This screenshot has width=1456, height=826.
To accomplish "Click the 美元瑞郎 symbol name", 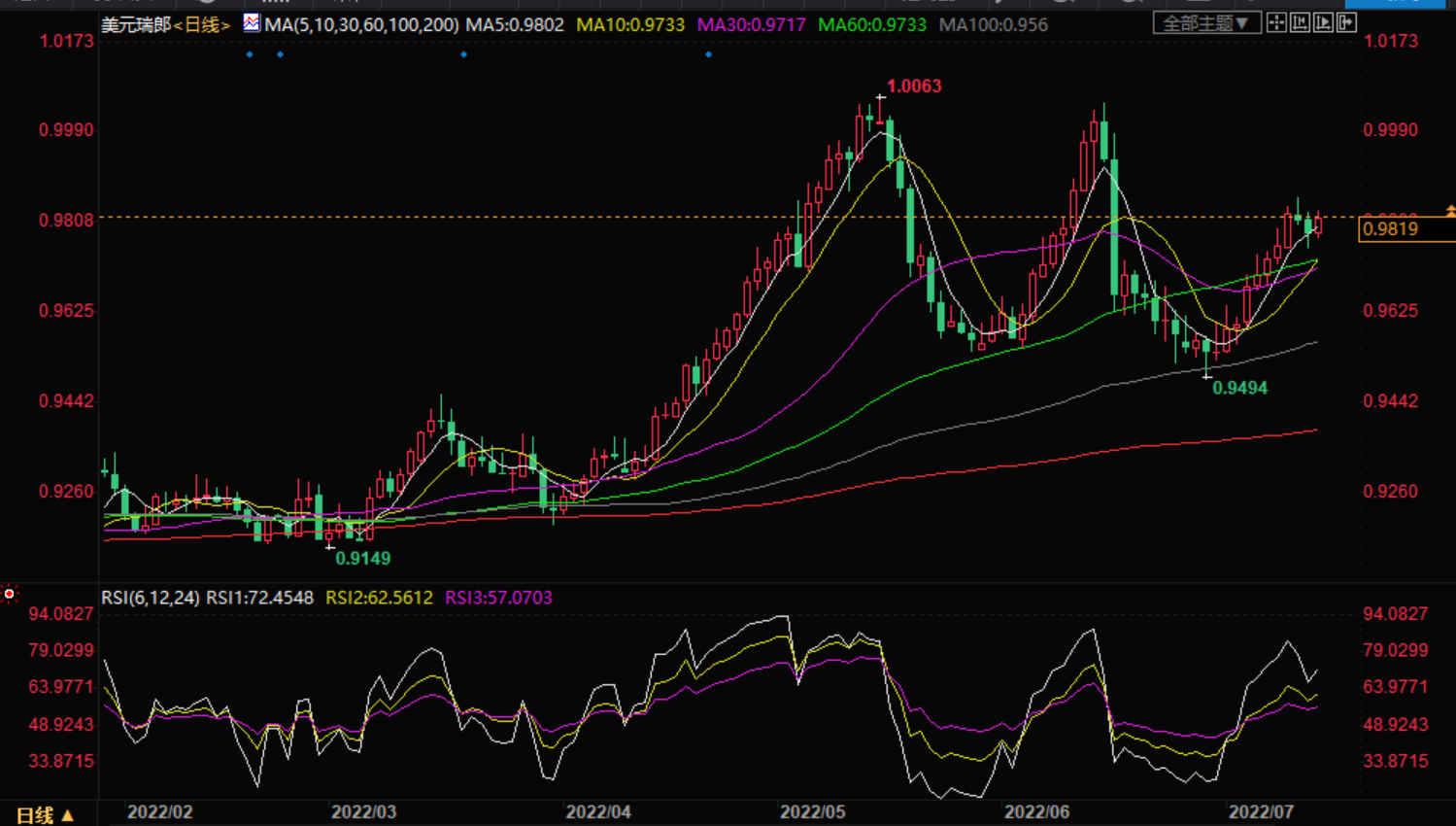I will 135,25.
